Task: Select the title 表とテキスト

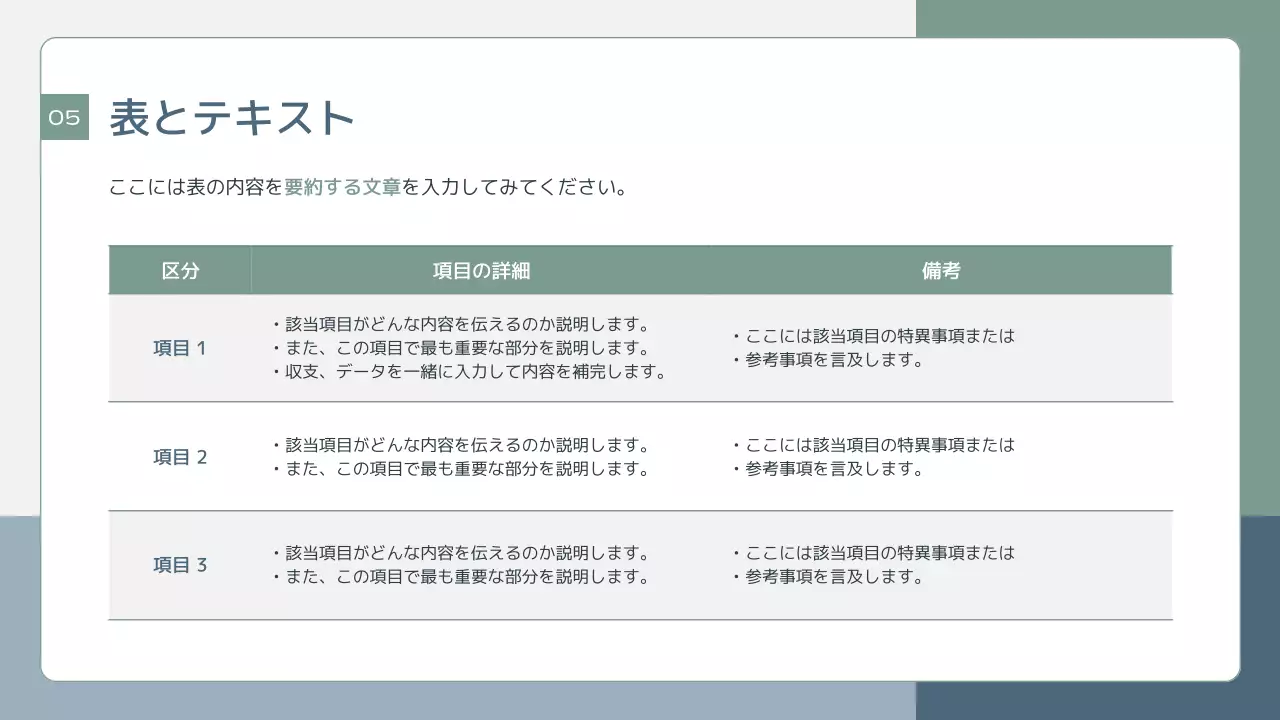Action: pos(230,115)
